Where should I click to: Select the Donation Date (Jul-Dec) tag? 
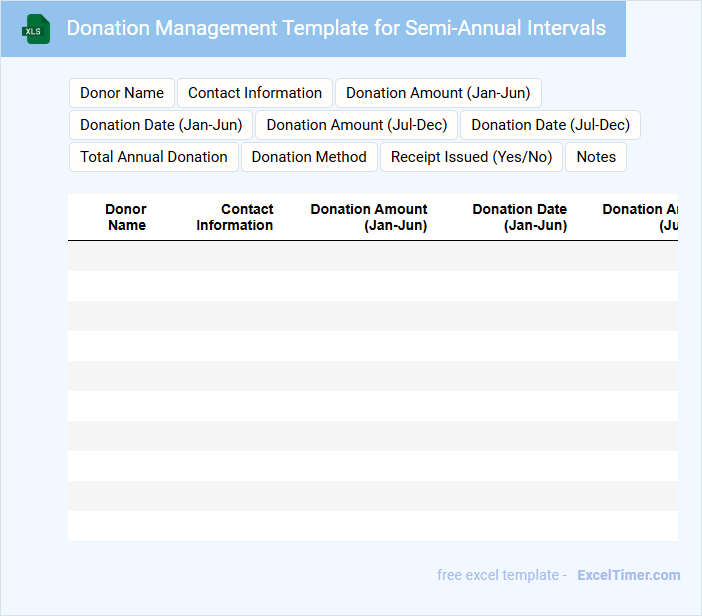550,125
